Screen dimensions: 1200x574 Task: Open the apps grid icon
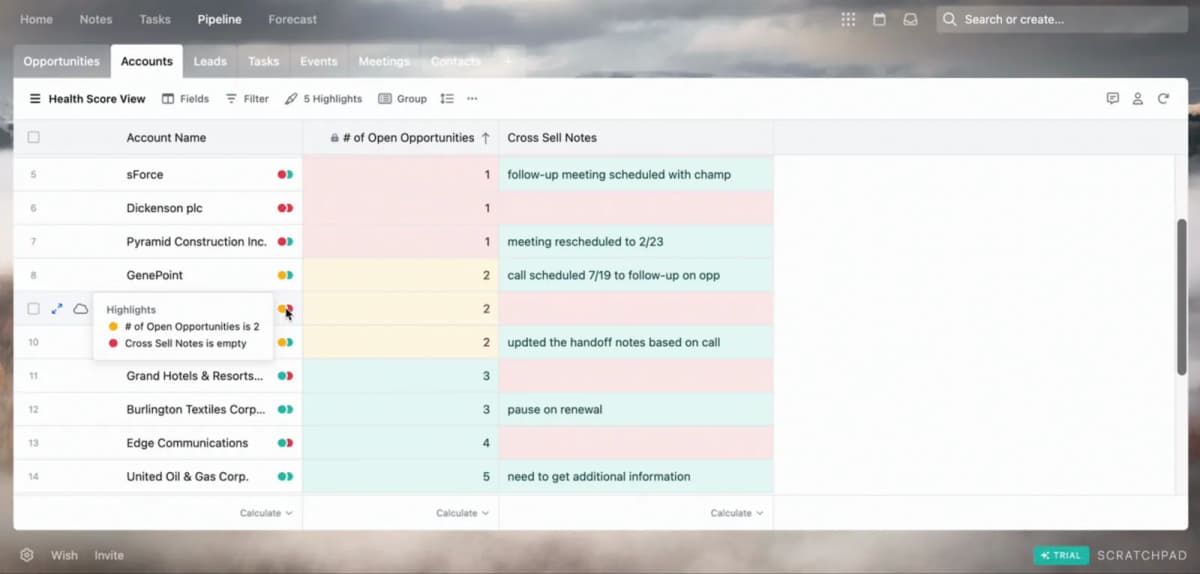[848, 19]
